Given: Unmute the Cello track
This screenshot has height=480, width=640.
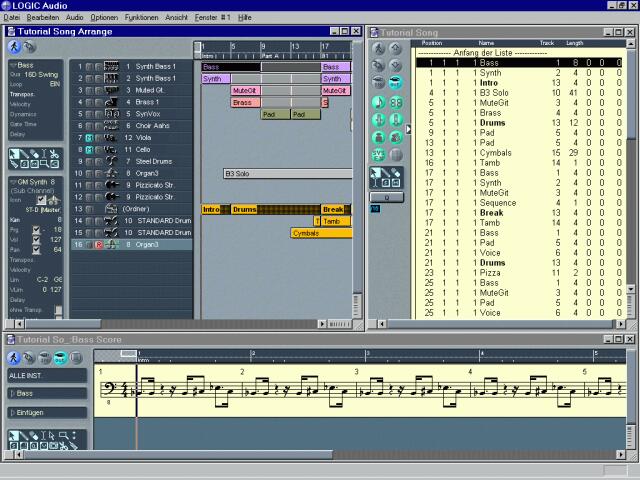Looking at the screenshot, I should point(89,149).
